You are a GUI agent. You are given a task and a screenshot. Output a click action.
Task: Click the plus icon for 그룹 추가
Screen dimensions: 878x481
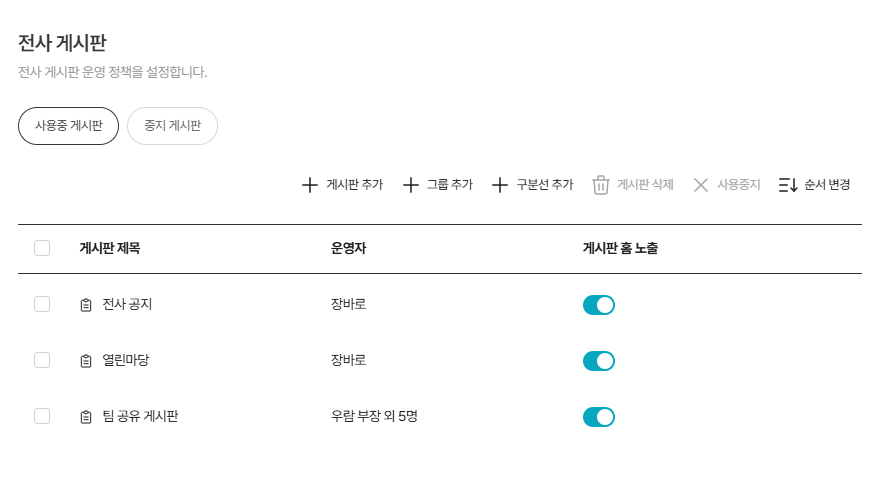pyautogui.click(x=410, y=185)
